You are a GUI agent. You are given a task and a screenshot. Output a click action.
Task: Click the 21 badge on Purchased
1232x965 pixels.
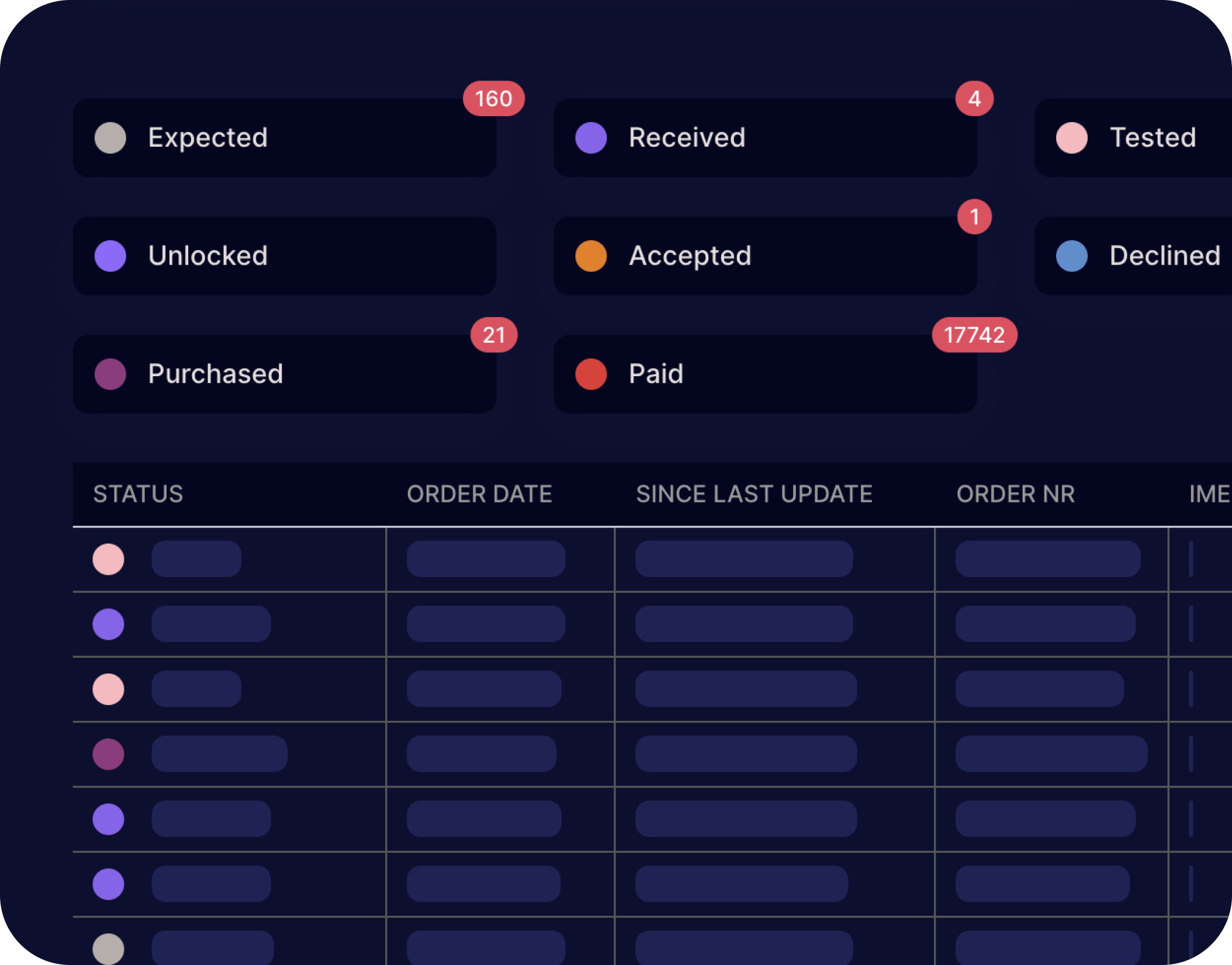point(493,335)
